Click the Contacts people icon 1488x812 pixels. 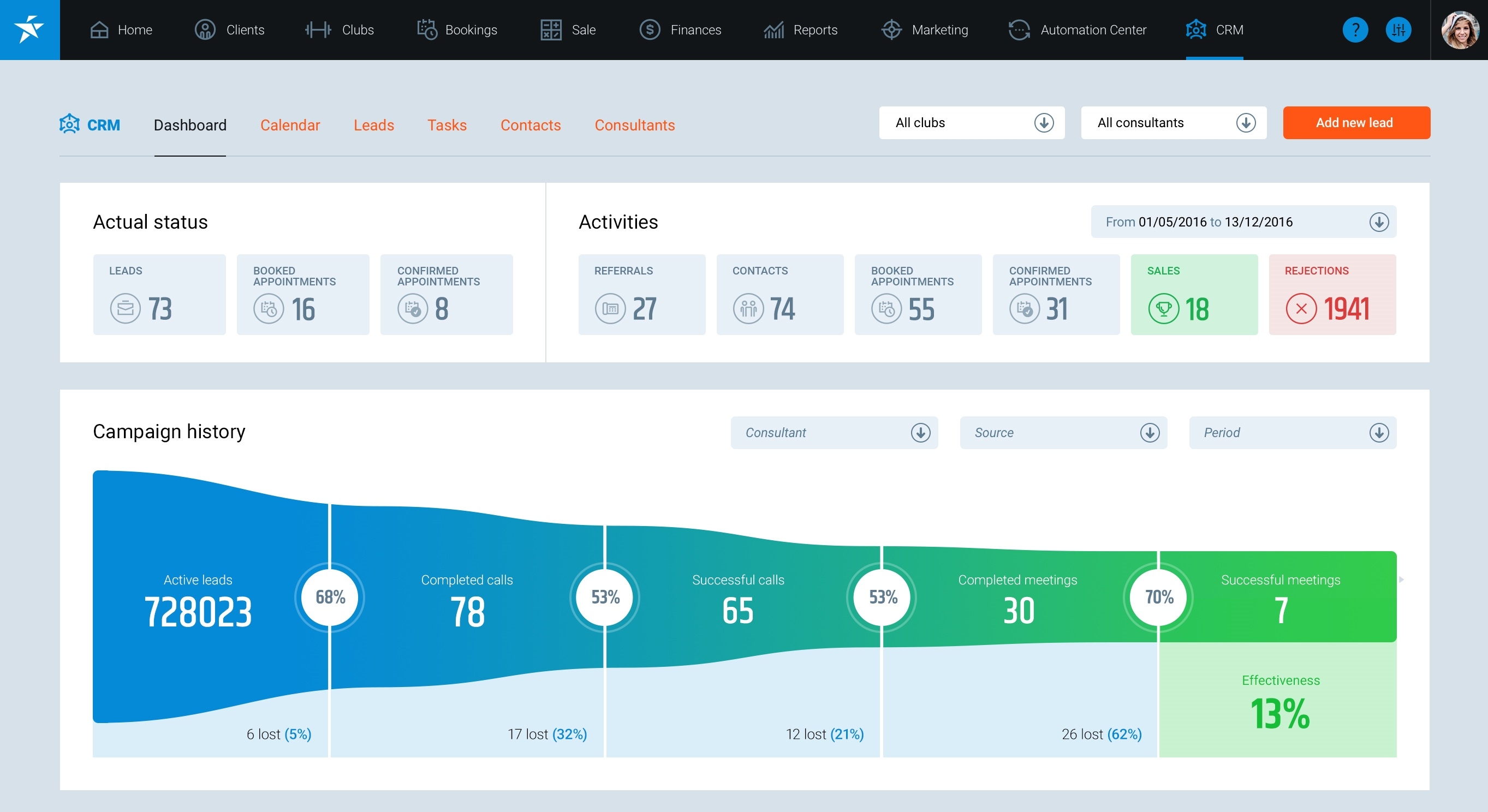coord(748,308)
